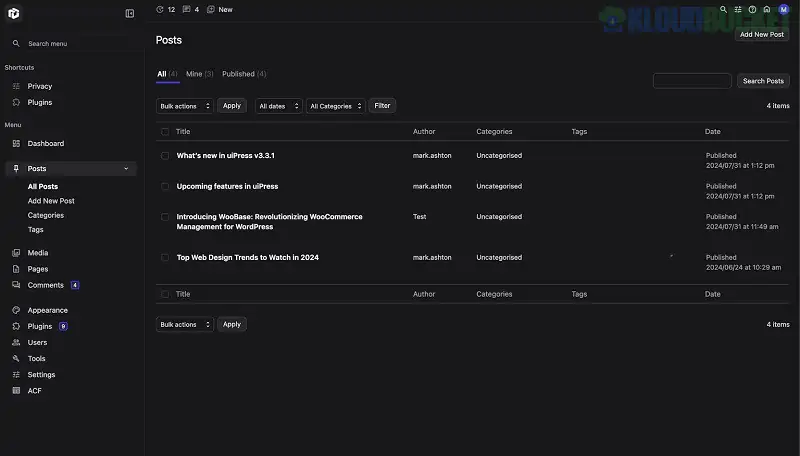
Task: Click the updates icon showing 12
Action: [166, 9]
